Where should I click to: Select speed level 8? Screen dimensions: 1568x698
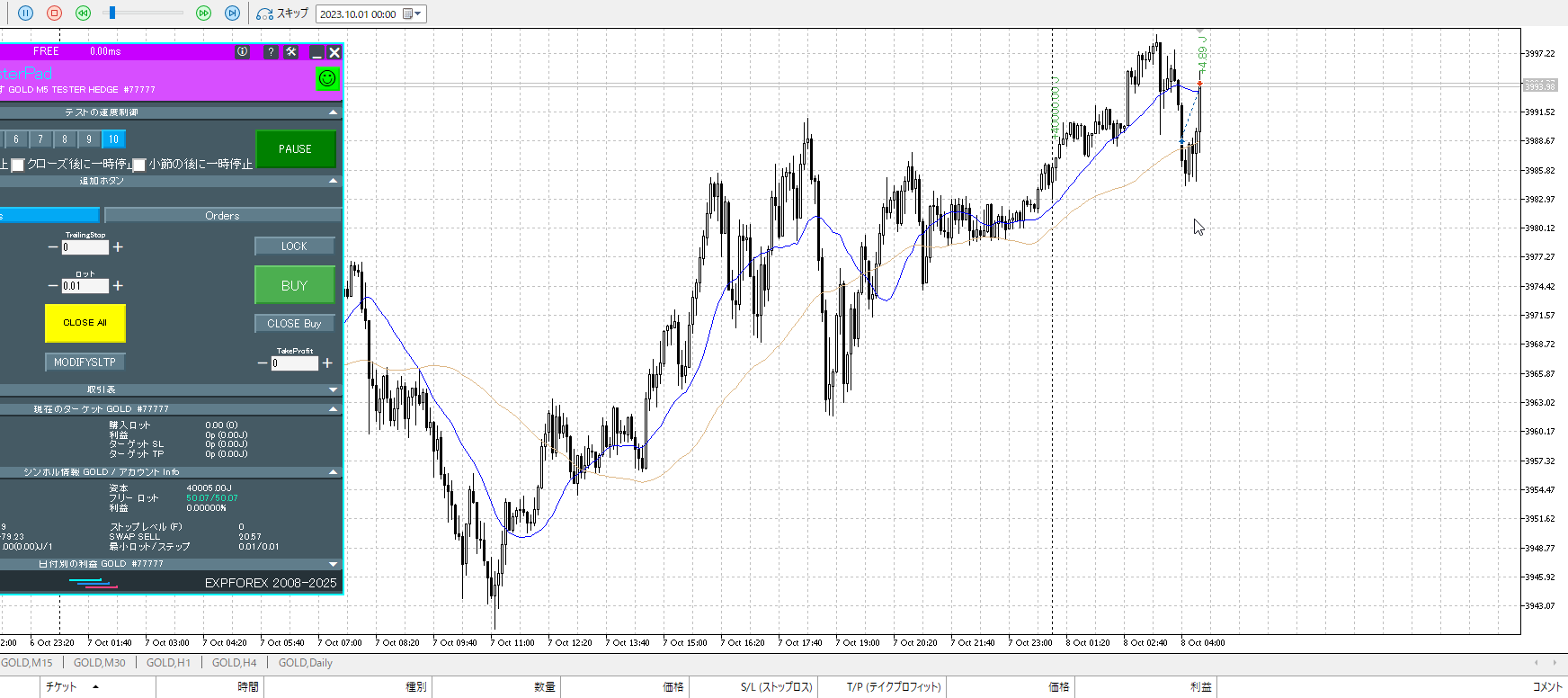click(x=65, y=139)
